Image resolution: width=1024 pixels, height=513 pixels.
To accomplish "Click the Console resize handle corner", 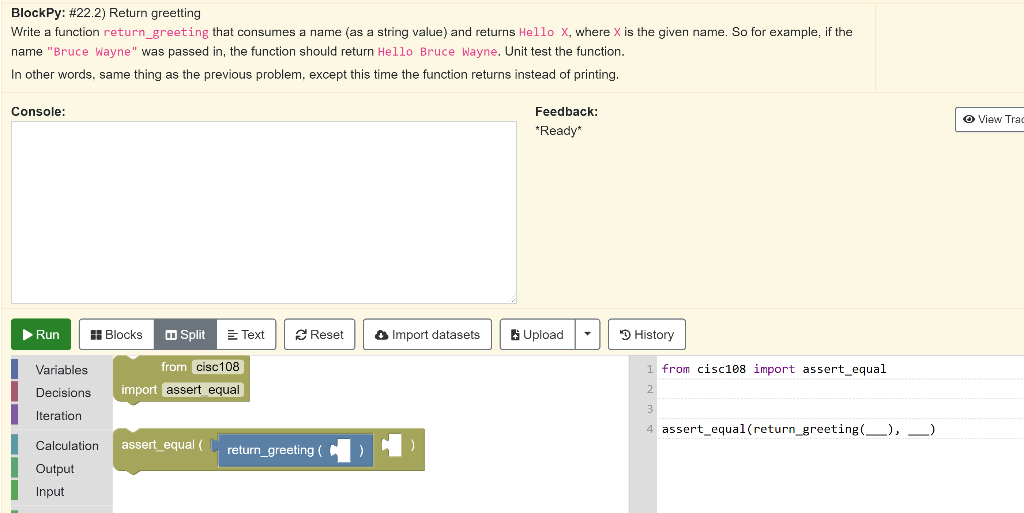I will tap(512, 299).
